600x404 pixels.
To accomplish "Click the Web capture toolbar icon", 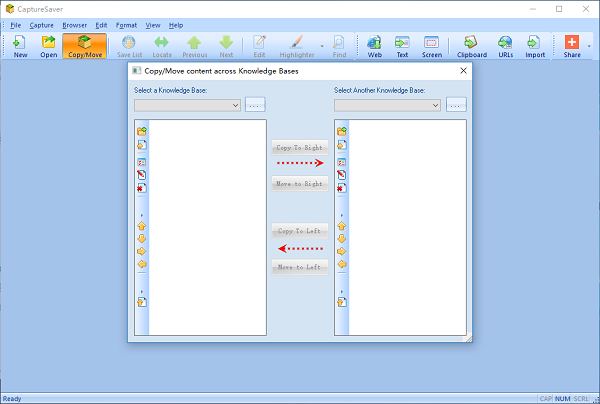I will coord(374,46).
